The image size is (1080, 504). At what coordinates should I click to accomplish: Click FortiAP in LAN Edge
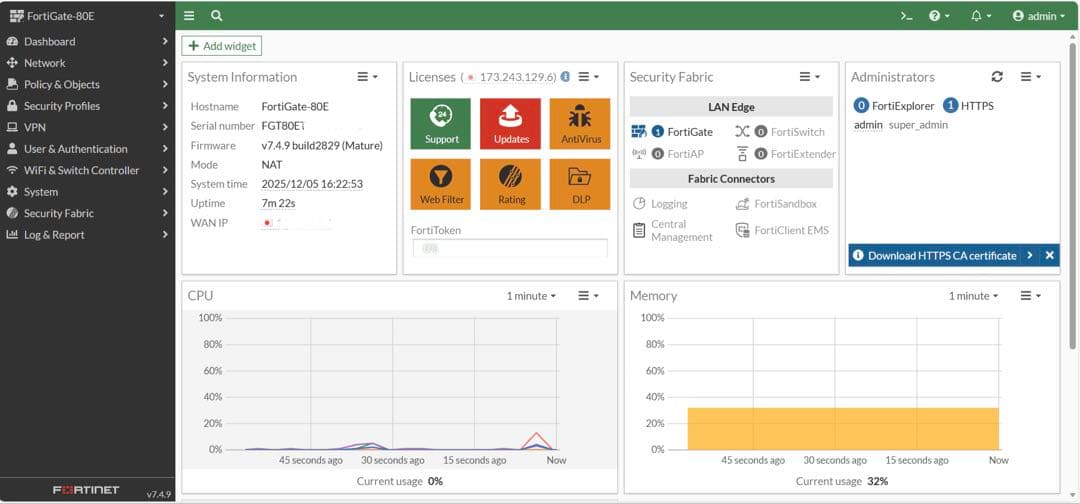667,154
